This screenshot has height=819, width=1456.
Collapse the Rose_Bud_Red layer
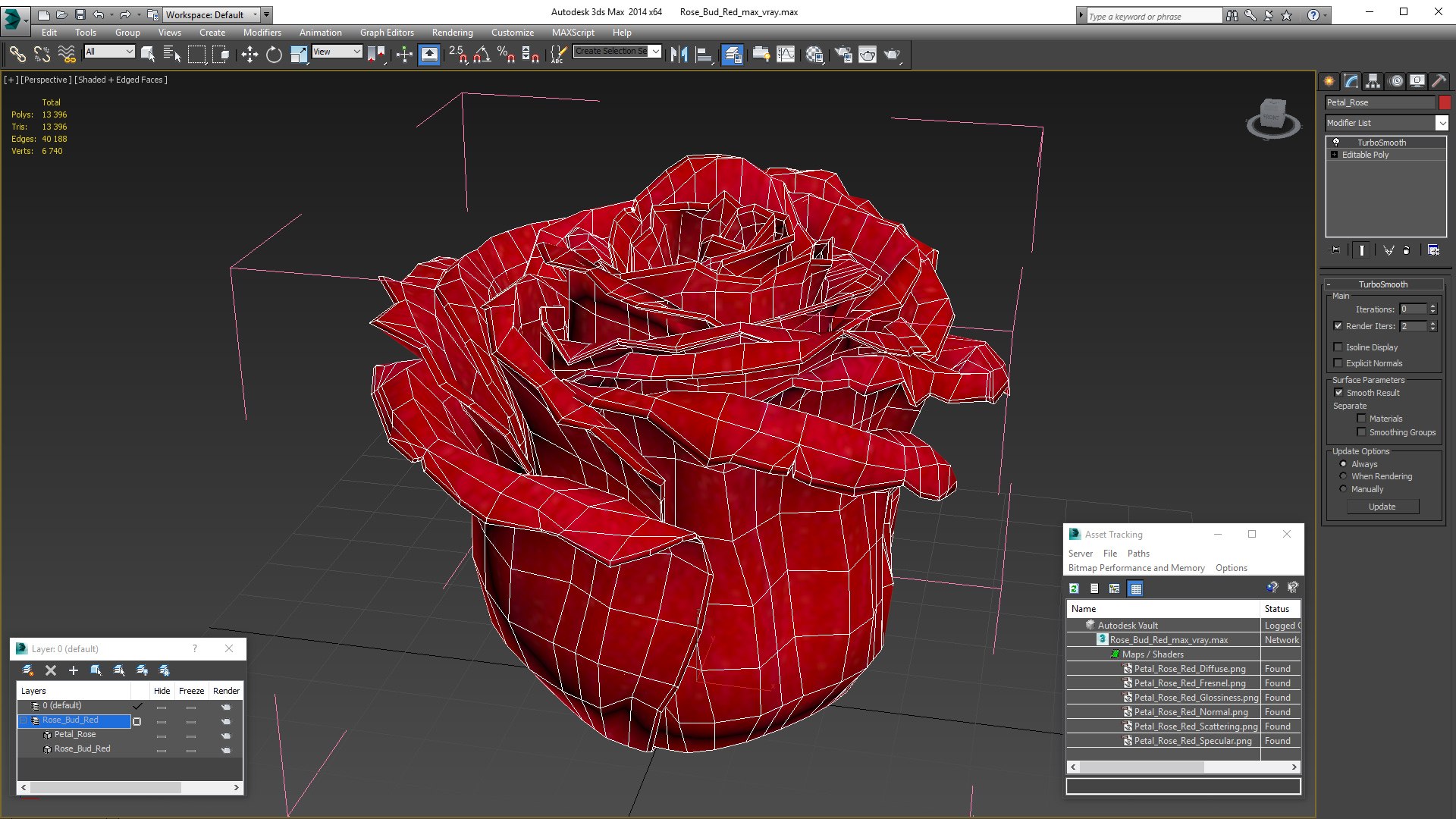pyautogui.click(x=24, y=720)
